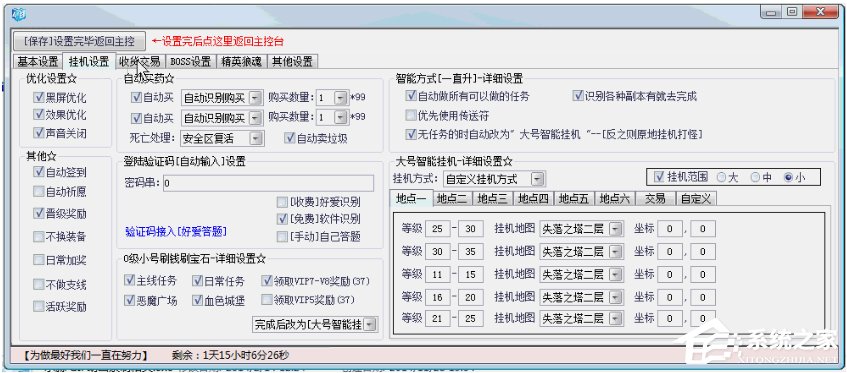This screenshot has height=373, width=847.
Task: Open 挂机地图 dropdown for level 11-15
Action: pos(581,274)
